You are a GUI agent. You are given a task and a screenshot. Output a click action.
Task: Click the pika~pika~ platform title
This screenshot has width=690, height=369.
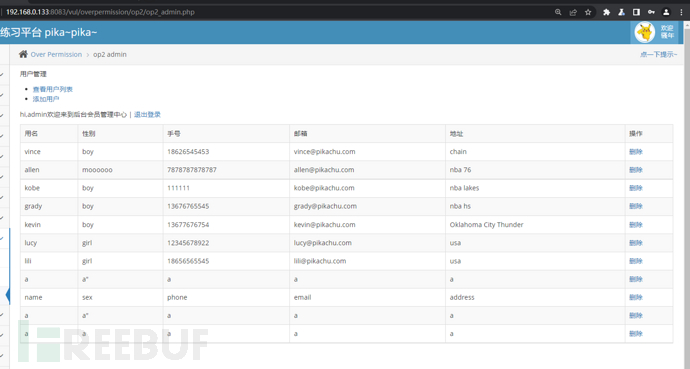coord(49,32)
